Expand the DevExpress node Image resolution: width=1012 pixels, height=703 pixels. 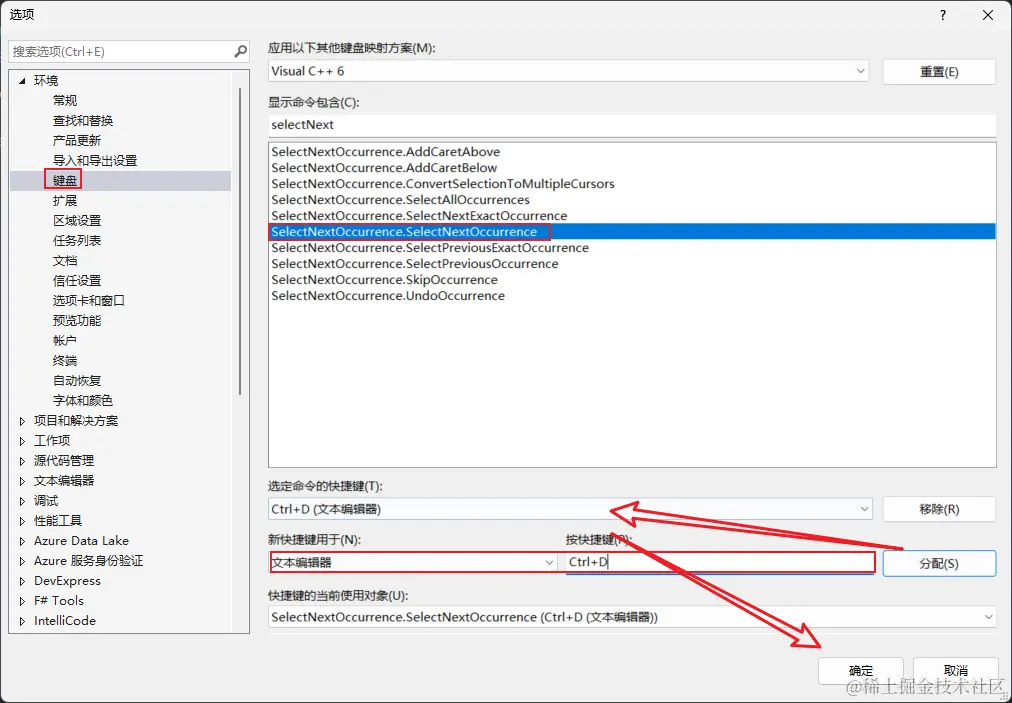coord(22,581)
